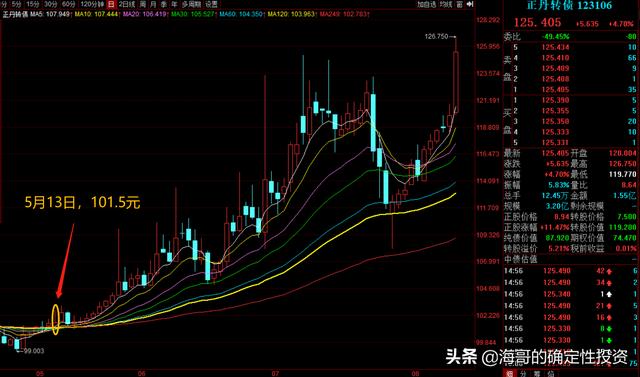Click the large 125.405 current price
Image resolution: width=640 pixels, height=377 pixels.
pos(537,23)
